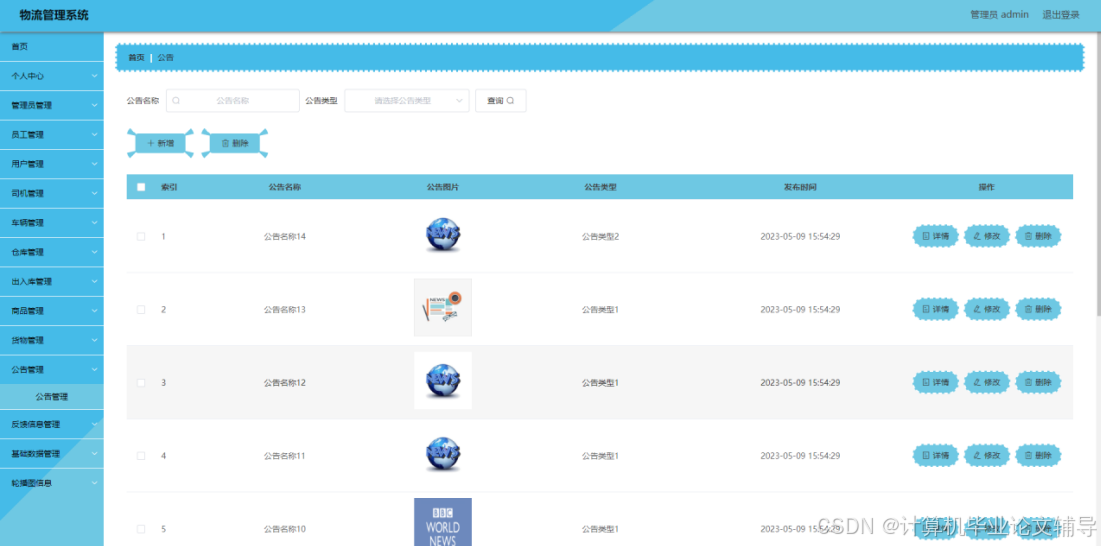1101x546 pixels.
Task: Collapse the 公告管理 parent menu
Action: click(51, 369)
